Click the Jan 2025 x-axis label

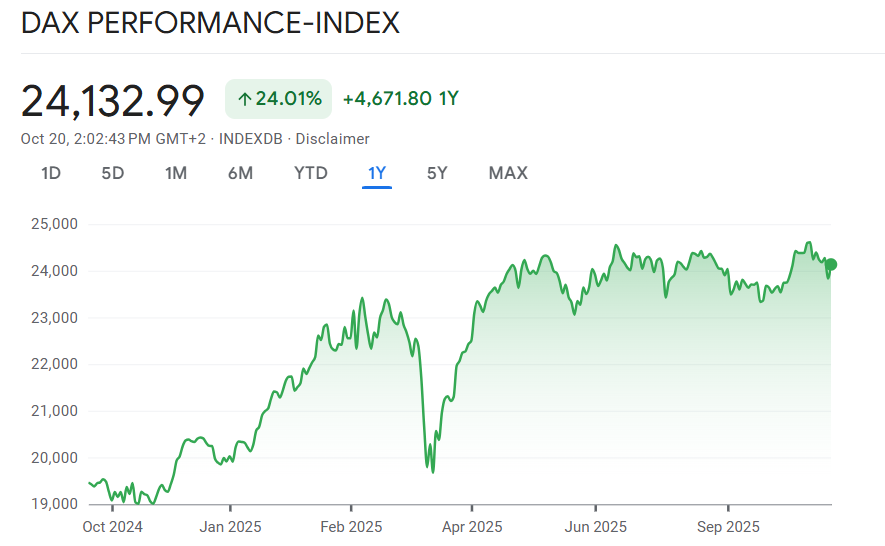pyautogui.click(x=230, y=526)
